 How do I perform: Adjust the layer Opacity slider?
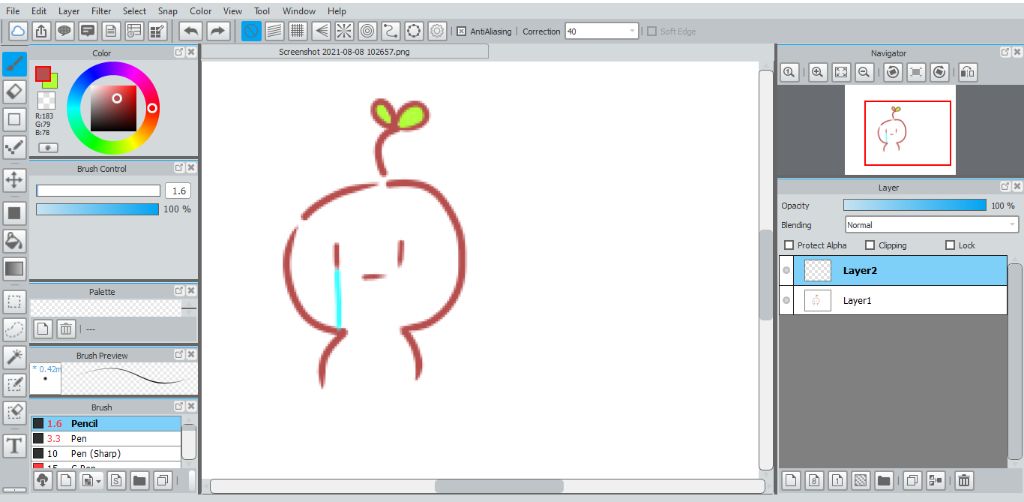pyautogui.click(x=914, y=205)
